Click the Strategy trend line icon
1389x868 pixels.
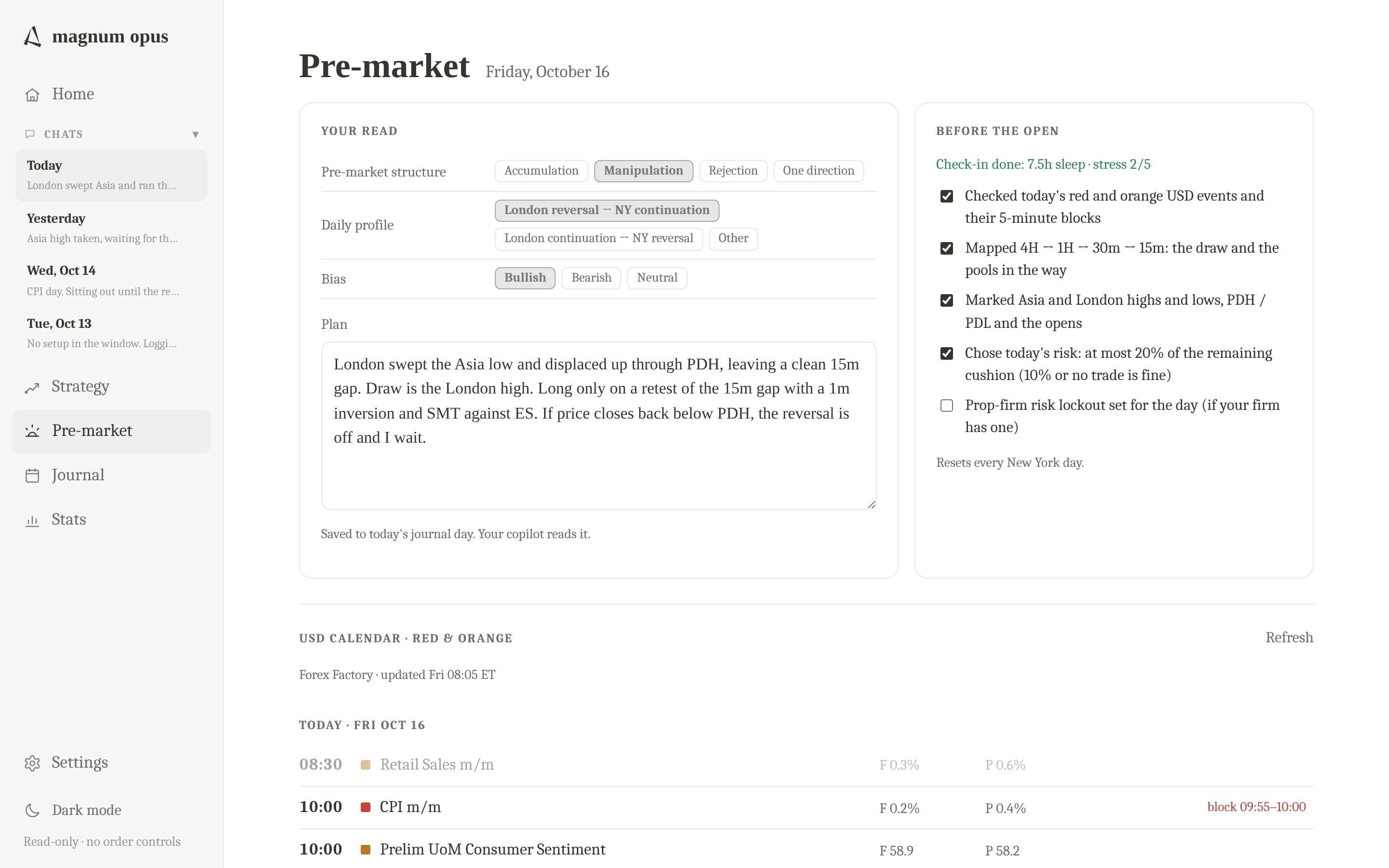tap(32, 388)
